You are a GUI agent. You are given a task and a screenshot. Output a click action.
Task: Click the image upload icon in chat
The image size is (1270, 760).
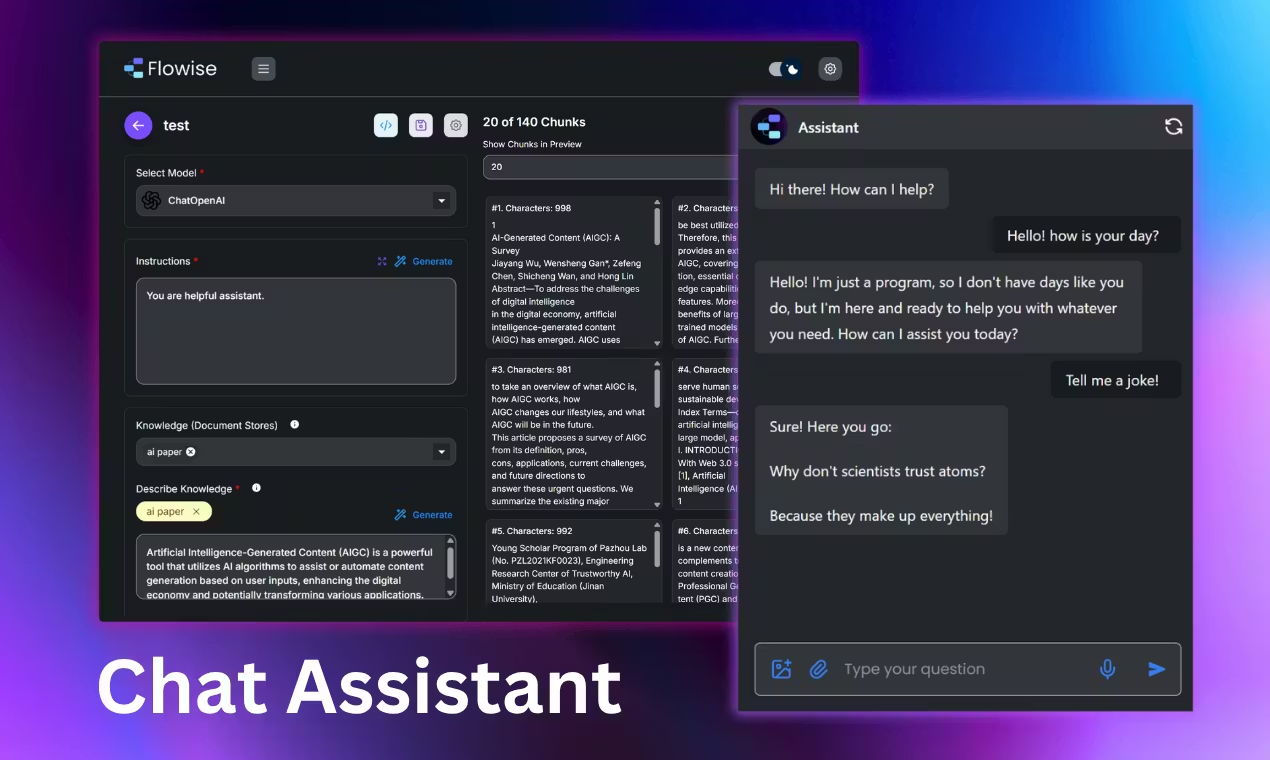click(782, 669)
